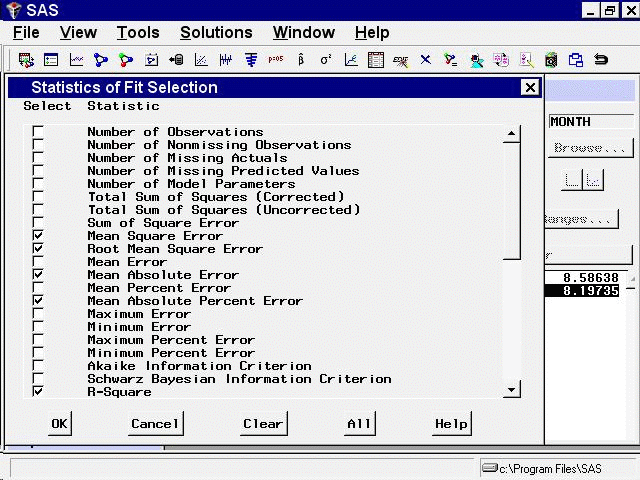Click the line plot toolbar icon
Screen dimensions: 640x480
coord(76,60)
